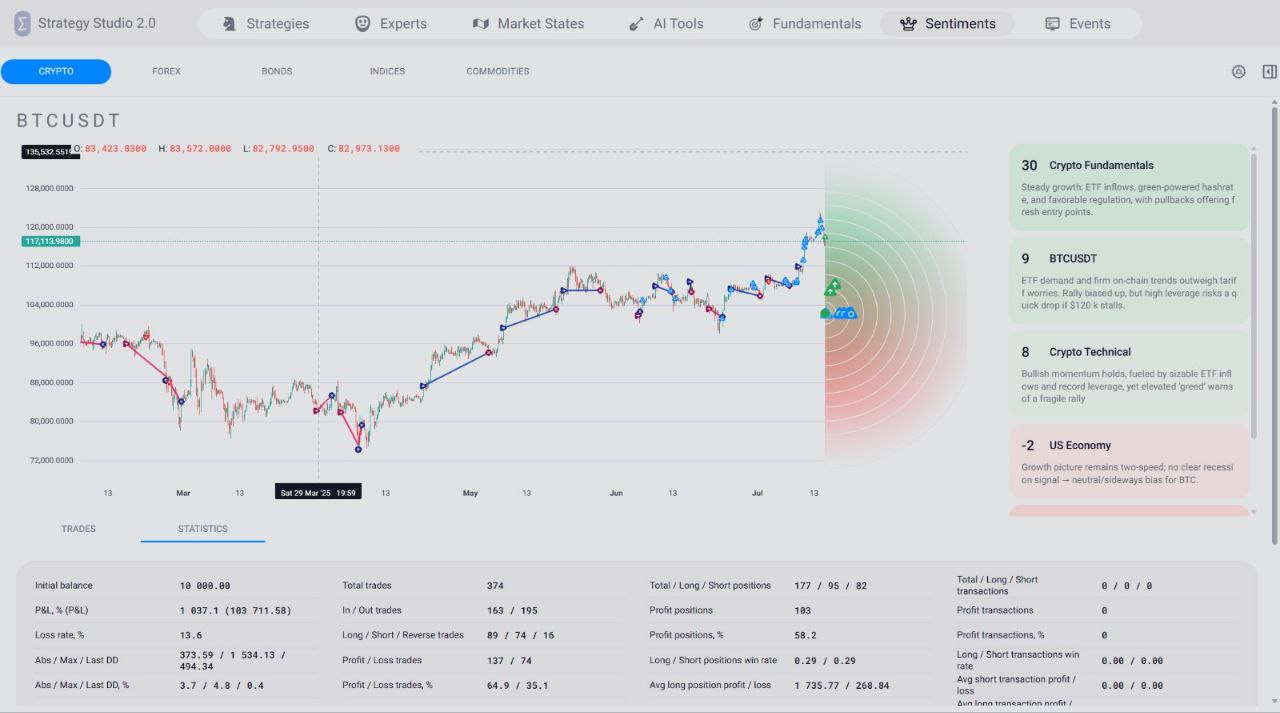Collapse the side panel with the panel toggle icon

click(x=1269, y=72)
